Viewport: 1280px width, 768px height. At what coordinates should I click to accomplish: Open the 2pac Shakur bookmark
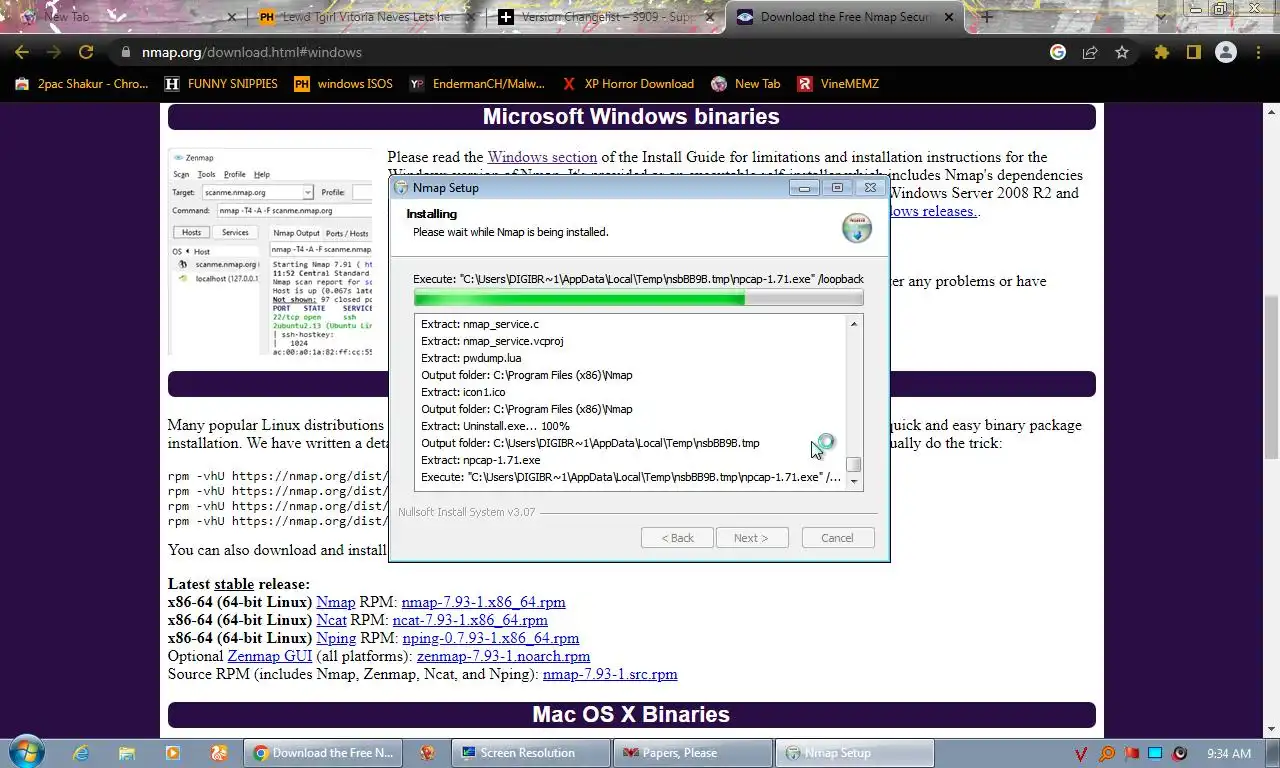(82, 84)
